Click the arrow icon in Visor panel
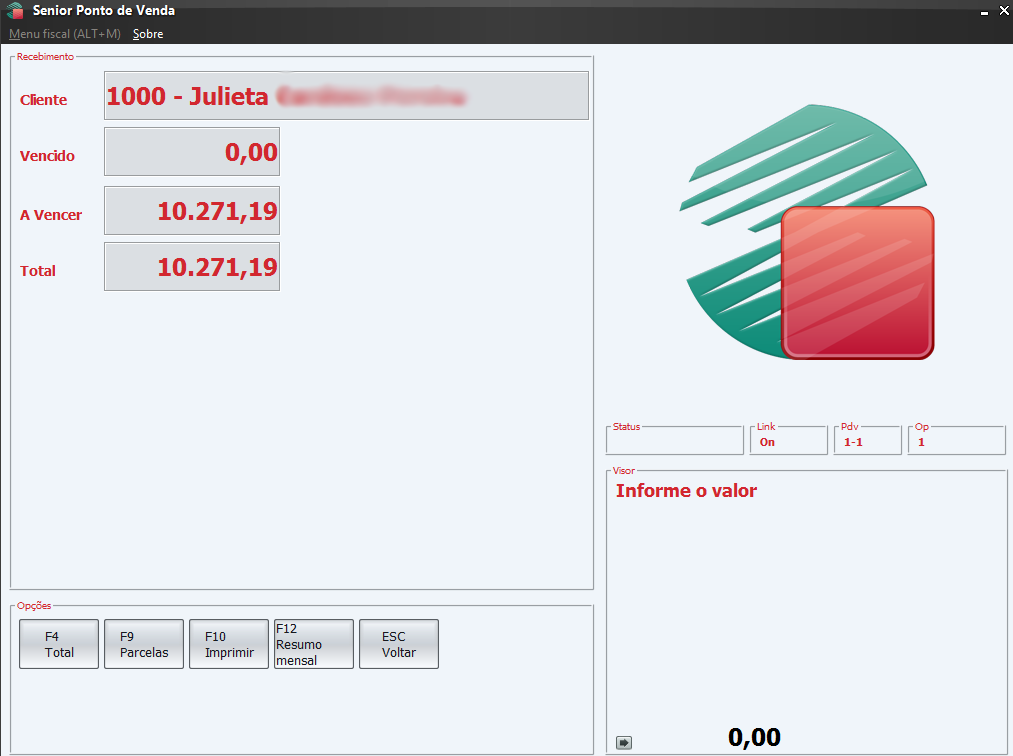The height and width of the screenshot is (756, 1013). point(623,742)
